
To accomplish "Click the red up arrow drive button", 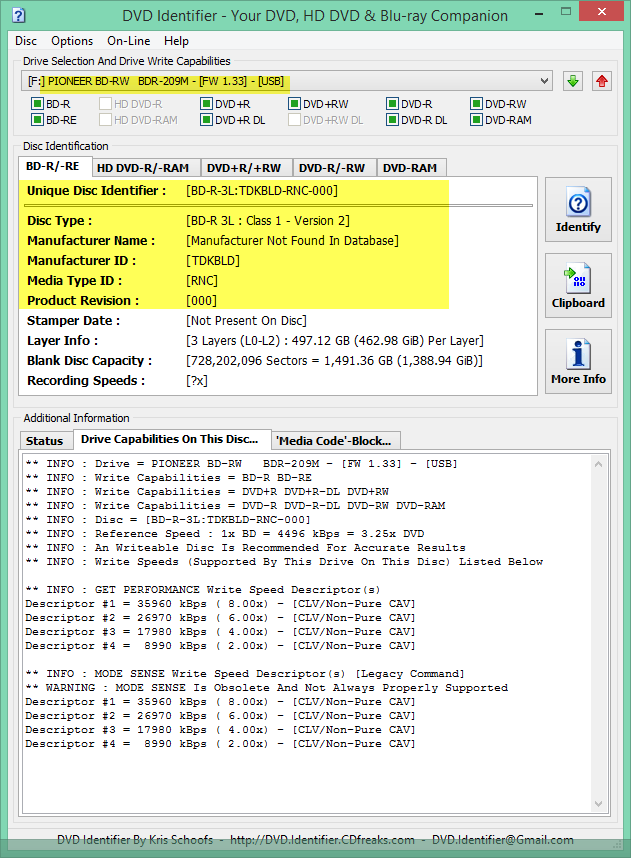I will 602,82.
